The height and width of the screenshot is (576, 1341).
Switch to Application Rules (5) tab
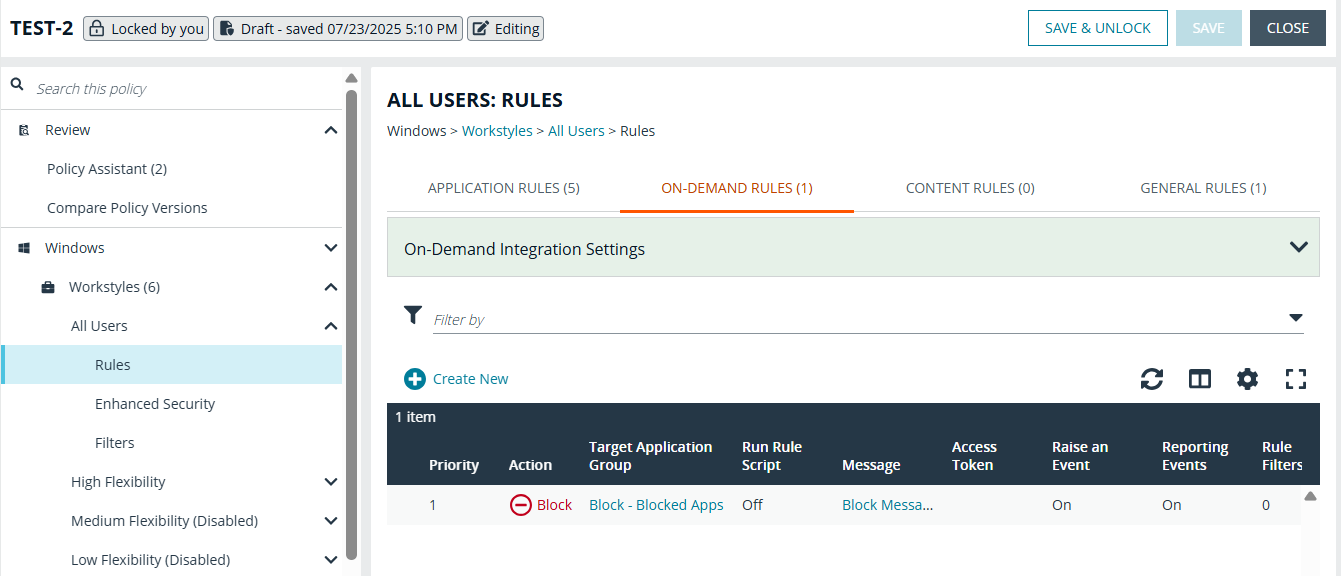504,188
